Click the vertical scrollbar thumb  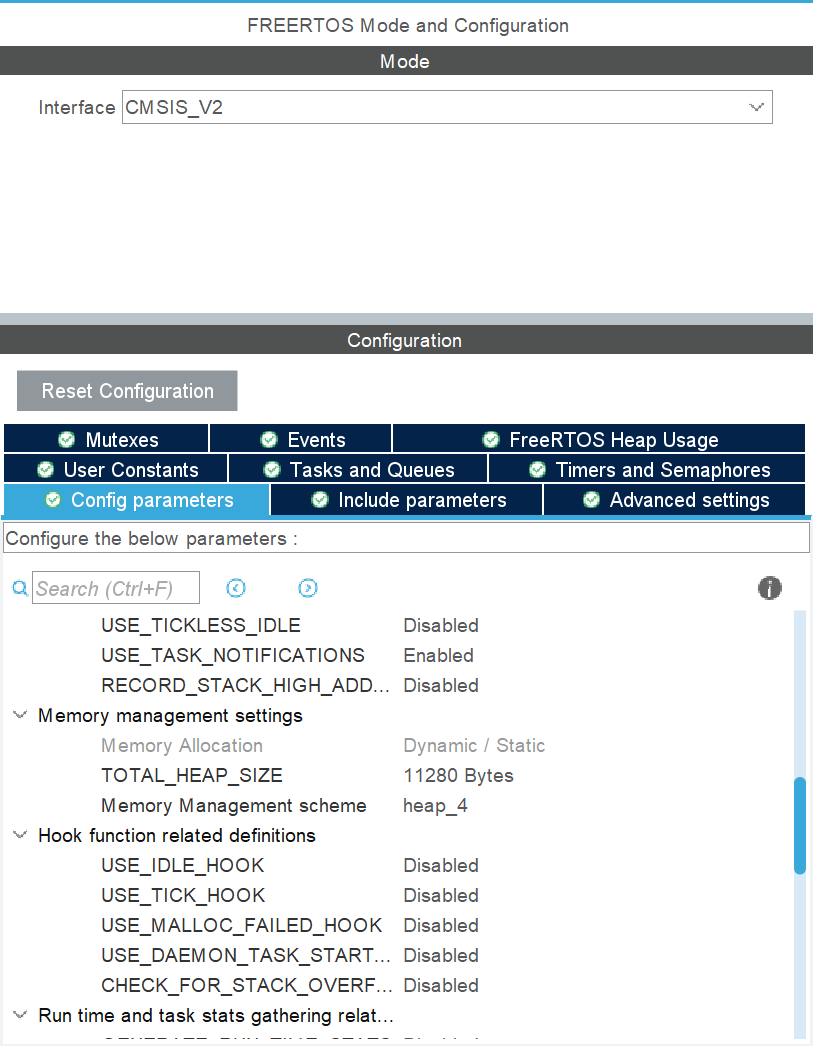799,825
